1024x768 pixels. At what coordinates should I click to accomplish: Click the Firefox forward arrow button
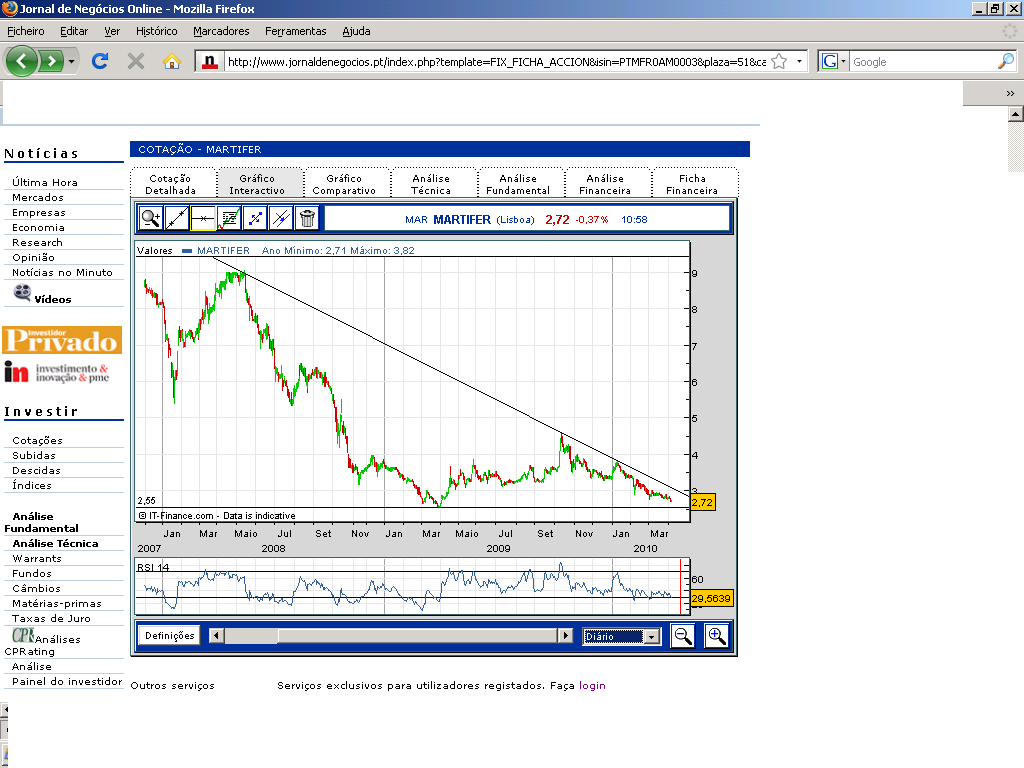[x=51, y=61]
